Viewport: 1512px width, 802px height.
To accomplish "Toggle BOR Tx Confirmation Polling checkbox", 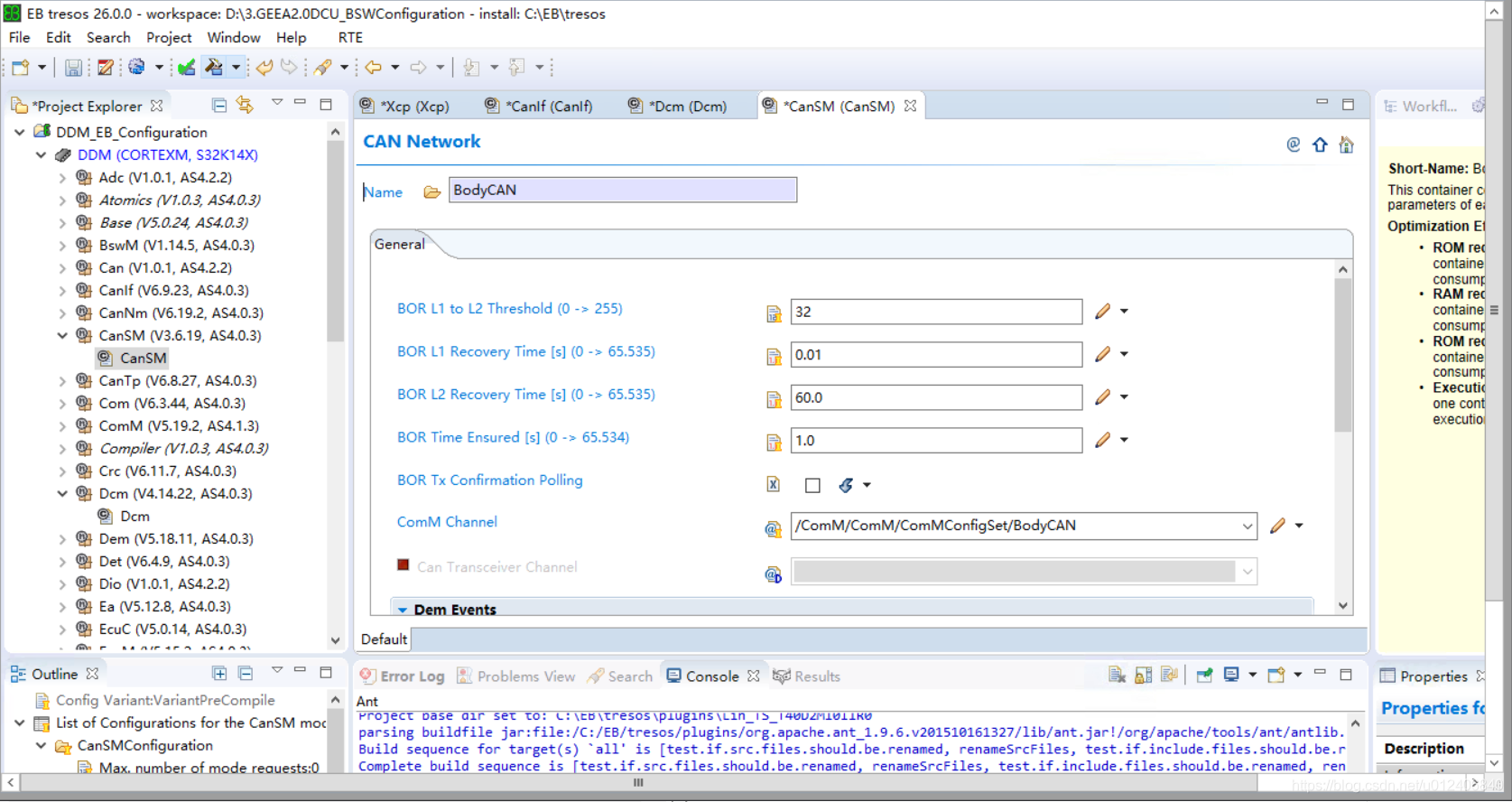I will (812, 485).
